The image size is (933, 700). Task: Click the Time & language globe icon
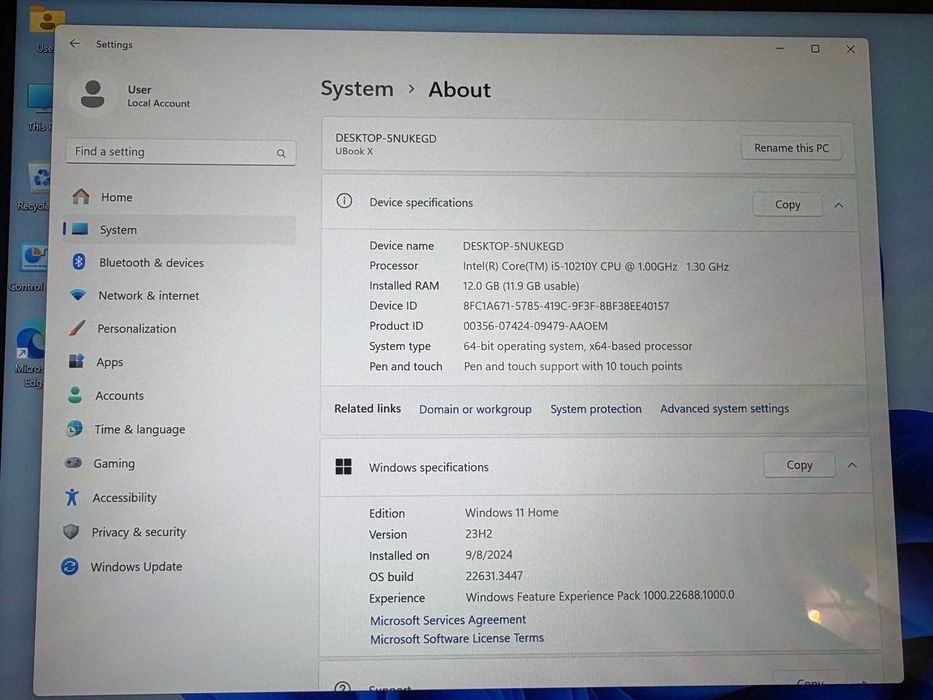pos(74,429)
